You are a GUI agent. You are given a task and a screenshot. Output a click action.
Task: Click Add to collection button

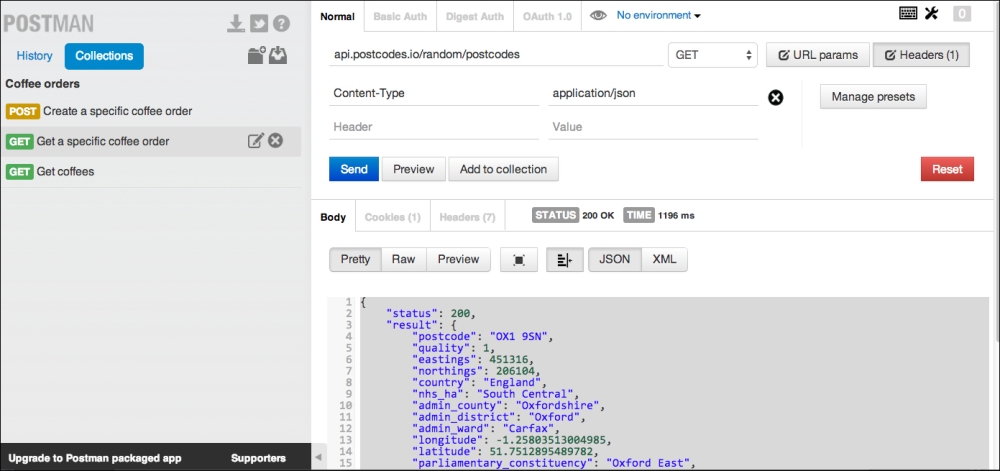point(503,169)
